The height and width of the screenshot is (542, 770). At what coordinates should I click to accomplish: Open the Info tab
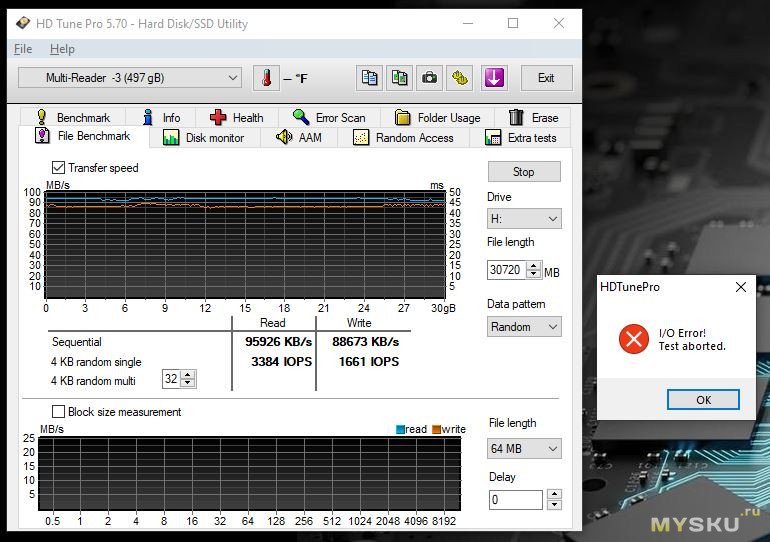162,118
